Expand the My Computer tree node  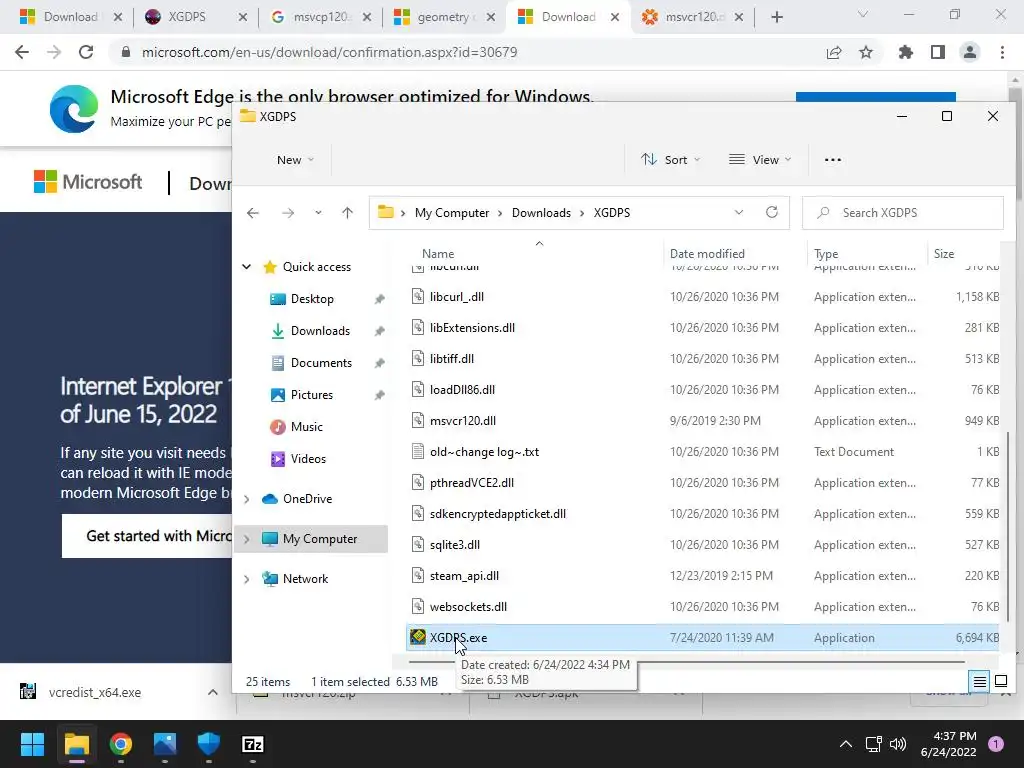(x=246, y=539)
